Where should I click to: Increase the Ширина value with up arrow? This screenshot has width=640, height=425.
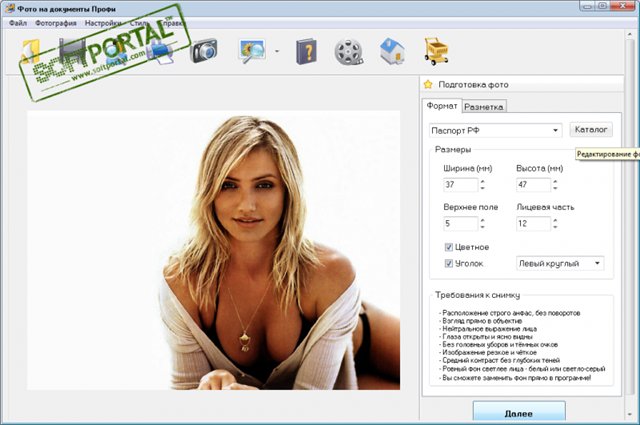click(482, 181)
